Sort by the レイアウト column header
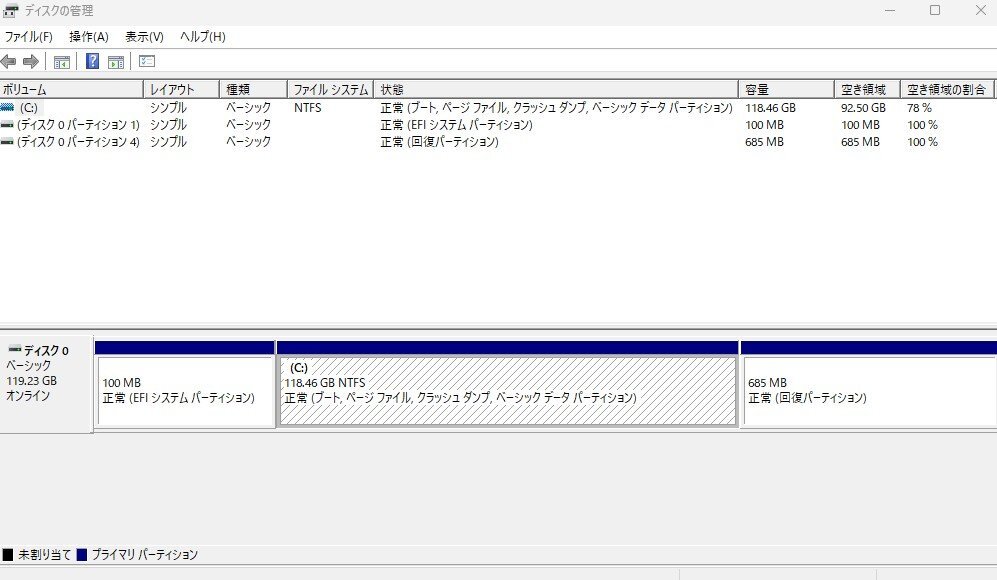This screenshot has width=997, height=580. 181,90
